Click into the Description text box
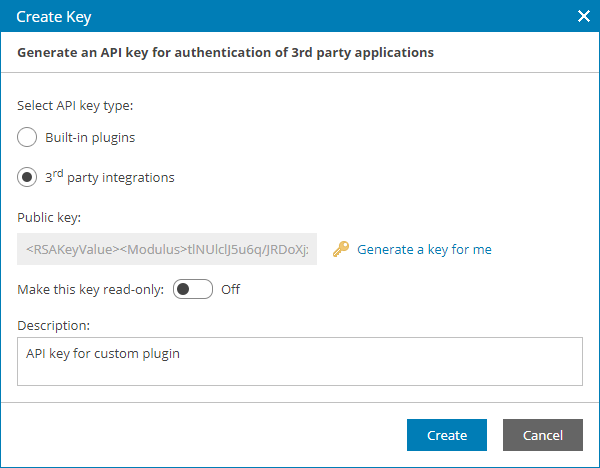Screen dimensions: 600x468 click(300, 361)
